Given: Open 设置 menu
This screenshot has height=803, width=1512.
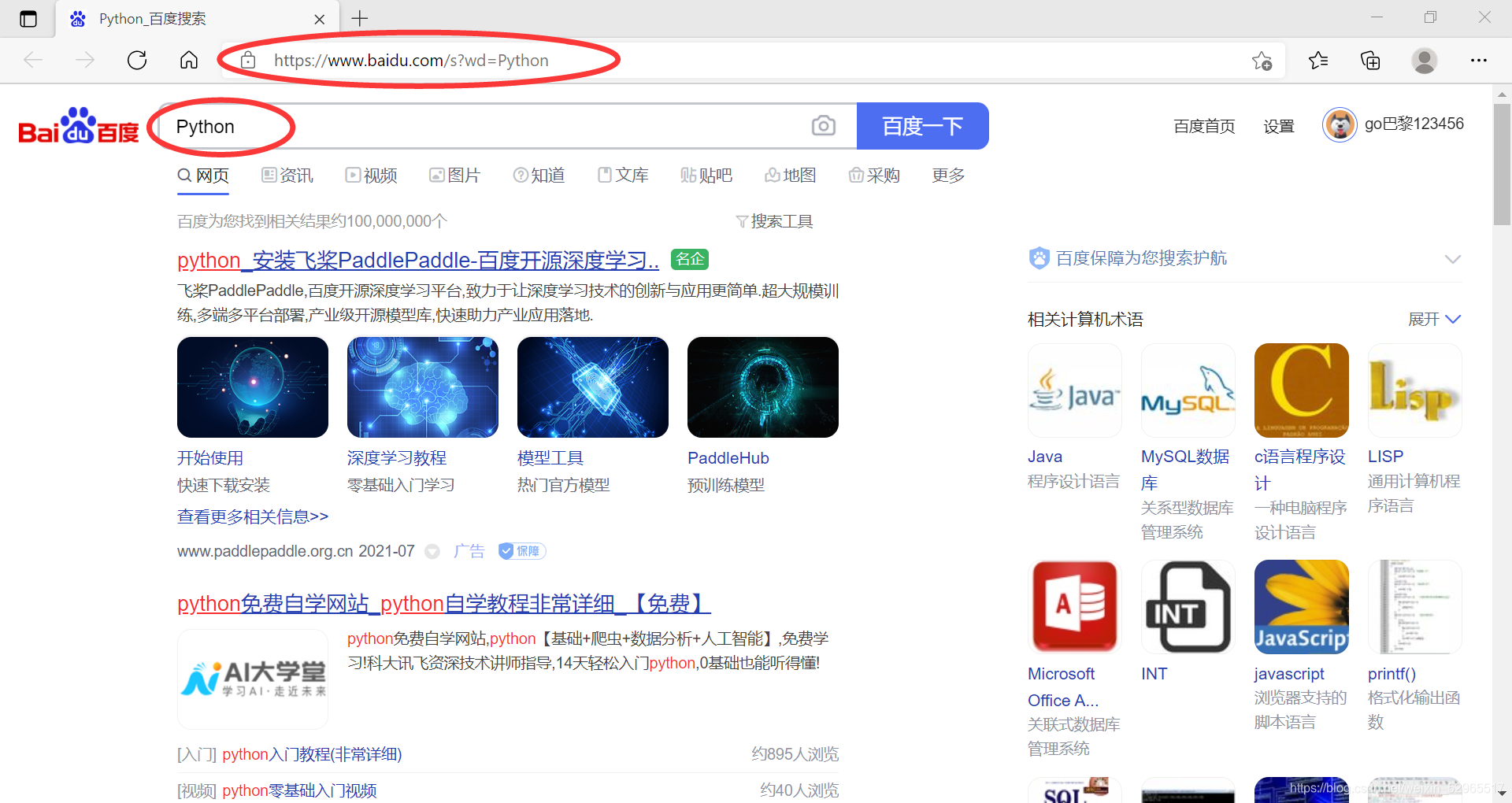Looking at the screenshot, I should click(1279, 126).
